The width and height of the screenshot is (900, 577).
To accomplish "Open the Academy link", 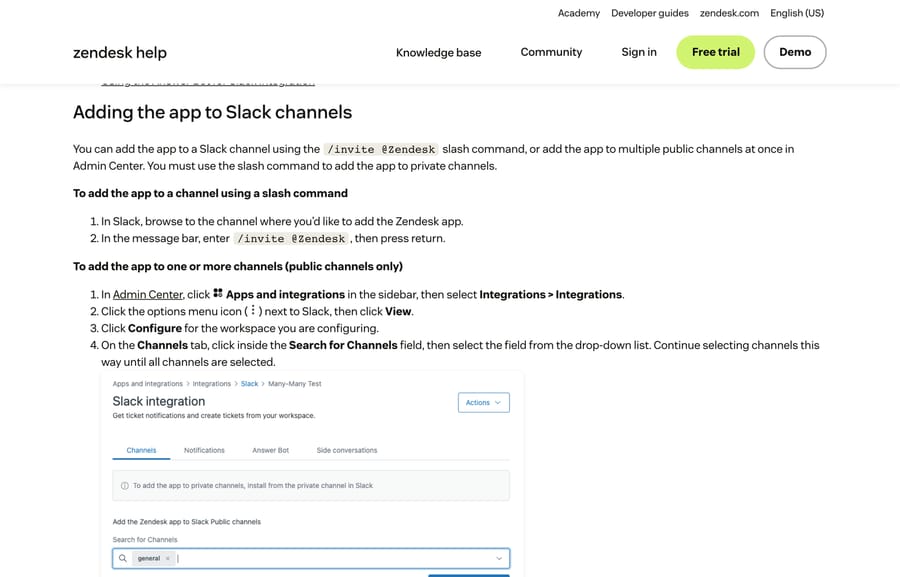I will [x=579, y=13].
